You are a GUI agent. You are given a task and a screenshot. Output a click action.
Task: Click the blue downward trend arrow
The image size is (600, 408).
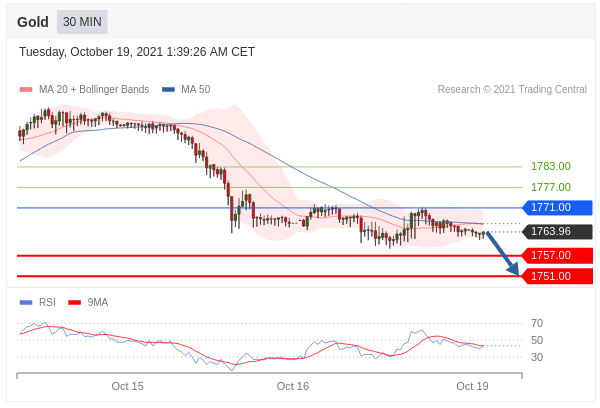point(503,254)
